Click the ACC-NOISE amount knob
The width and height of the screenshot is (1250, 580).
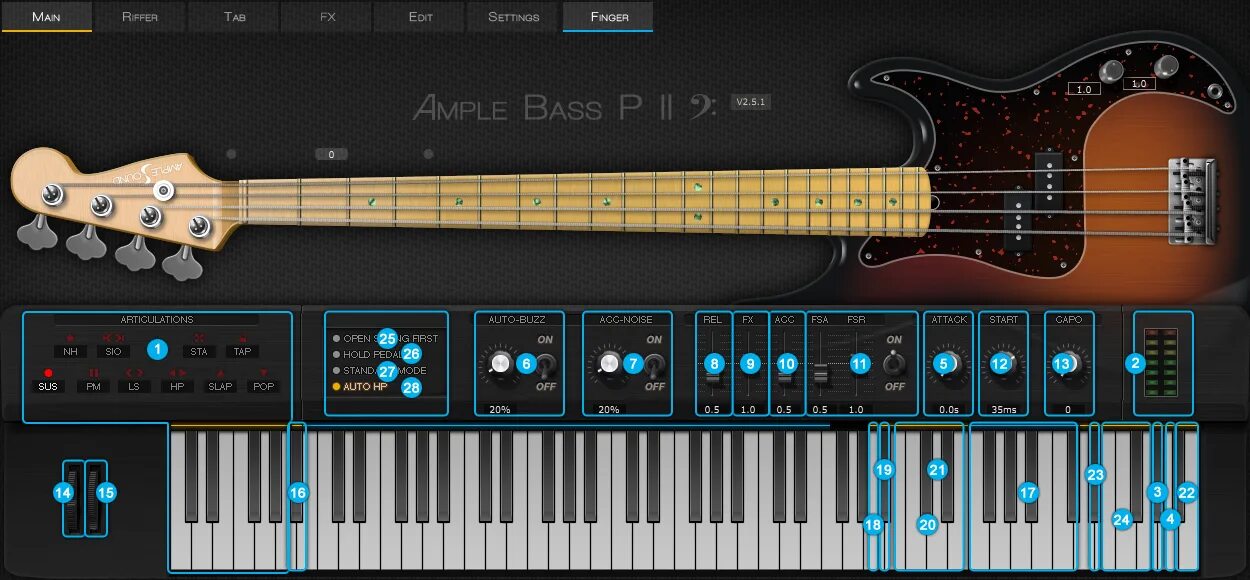tap(607, 366)
